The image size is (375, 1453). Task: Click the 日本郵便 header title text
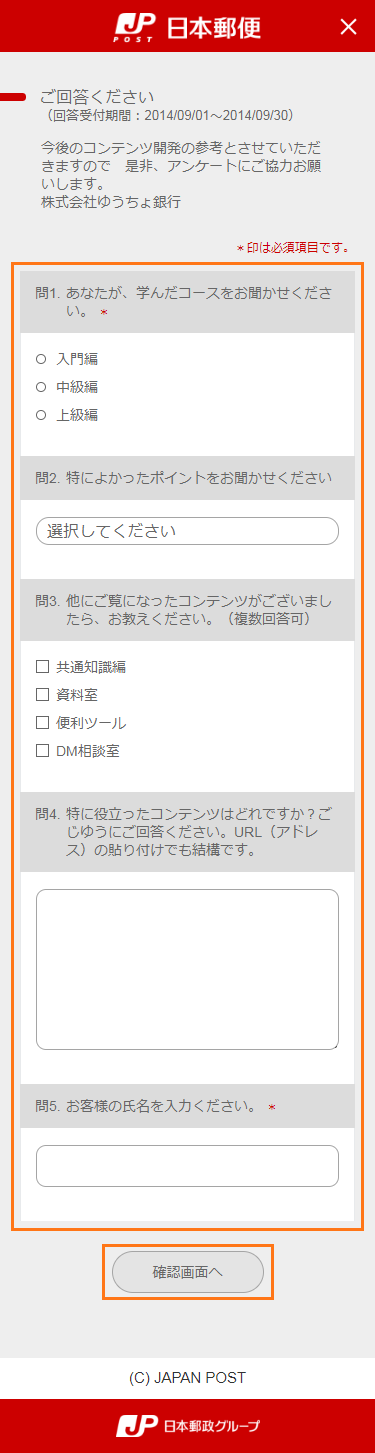[x=213, y=27]
